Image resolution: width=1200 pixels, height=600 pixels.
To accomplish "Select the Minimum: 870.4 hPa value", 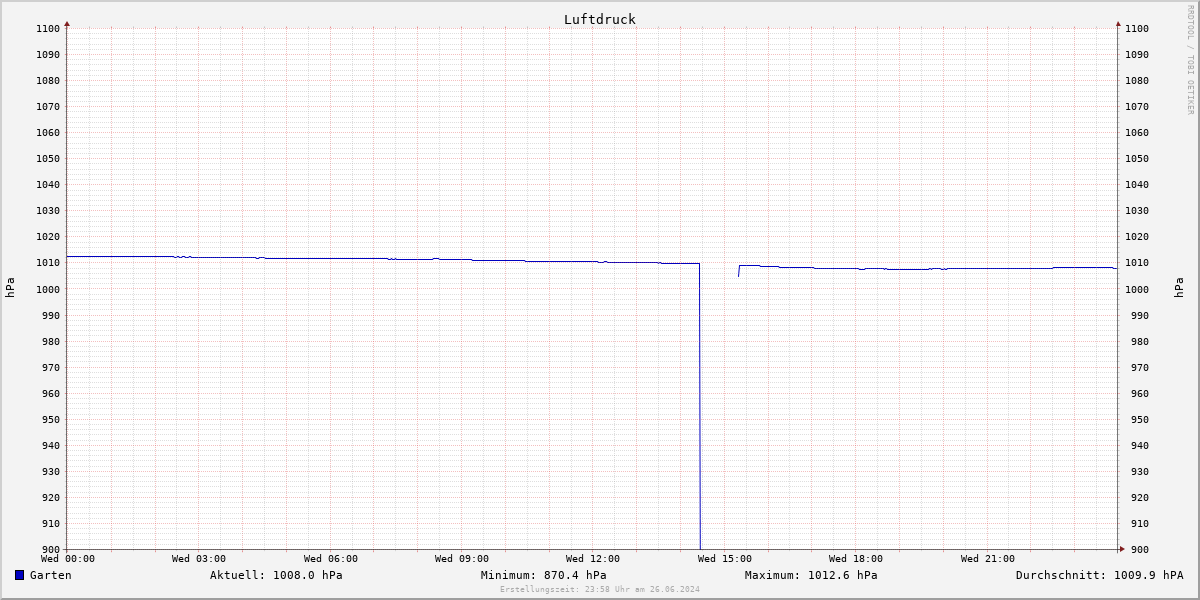I will pyautogui.click(x=543, y=575).
